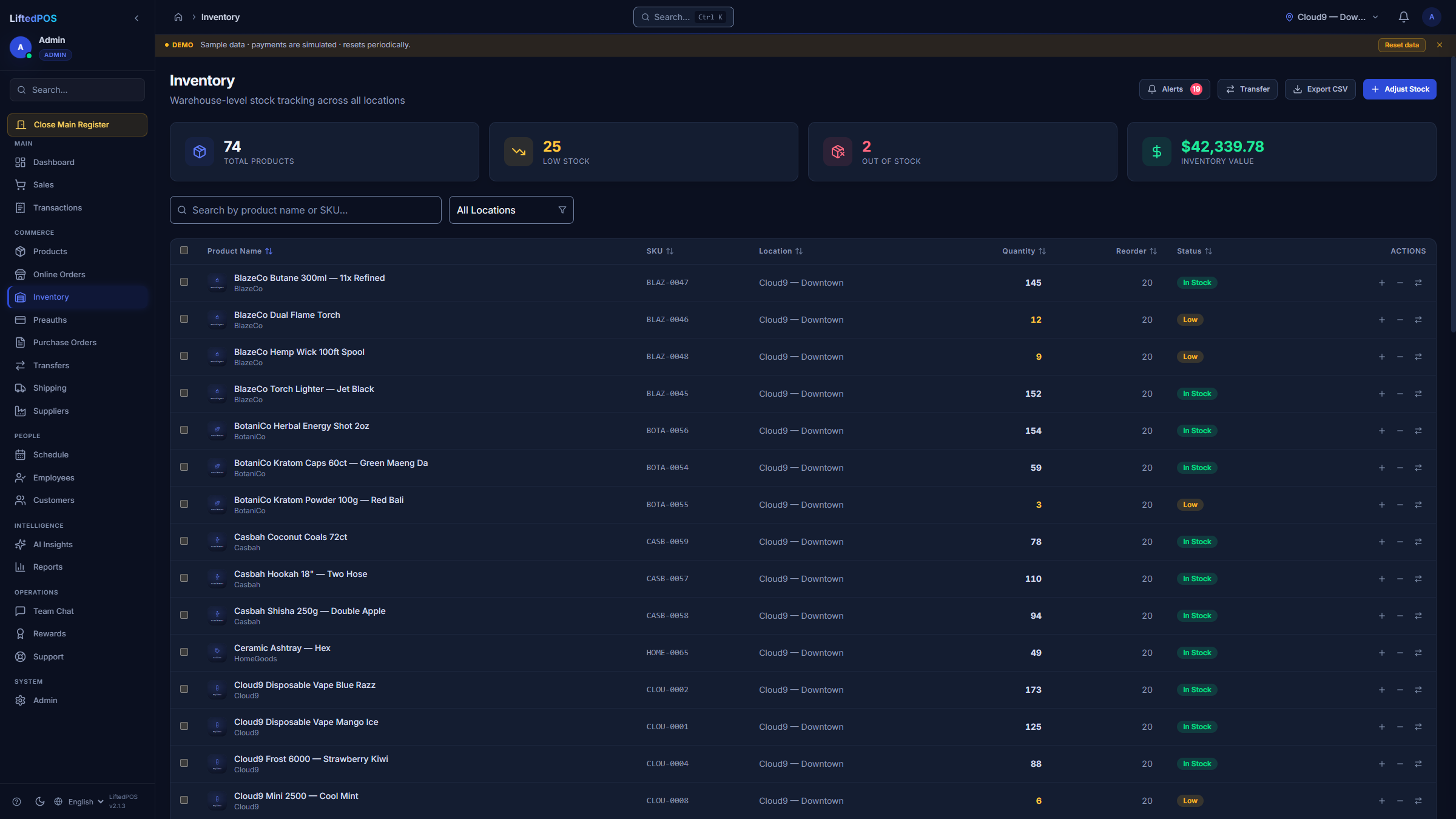View AI Insights page
The image size is (1456, 819).
tap(78, 544)
